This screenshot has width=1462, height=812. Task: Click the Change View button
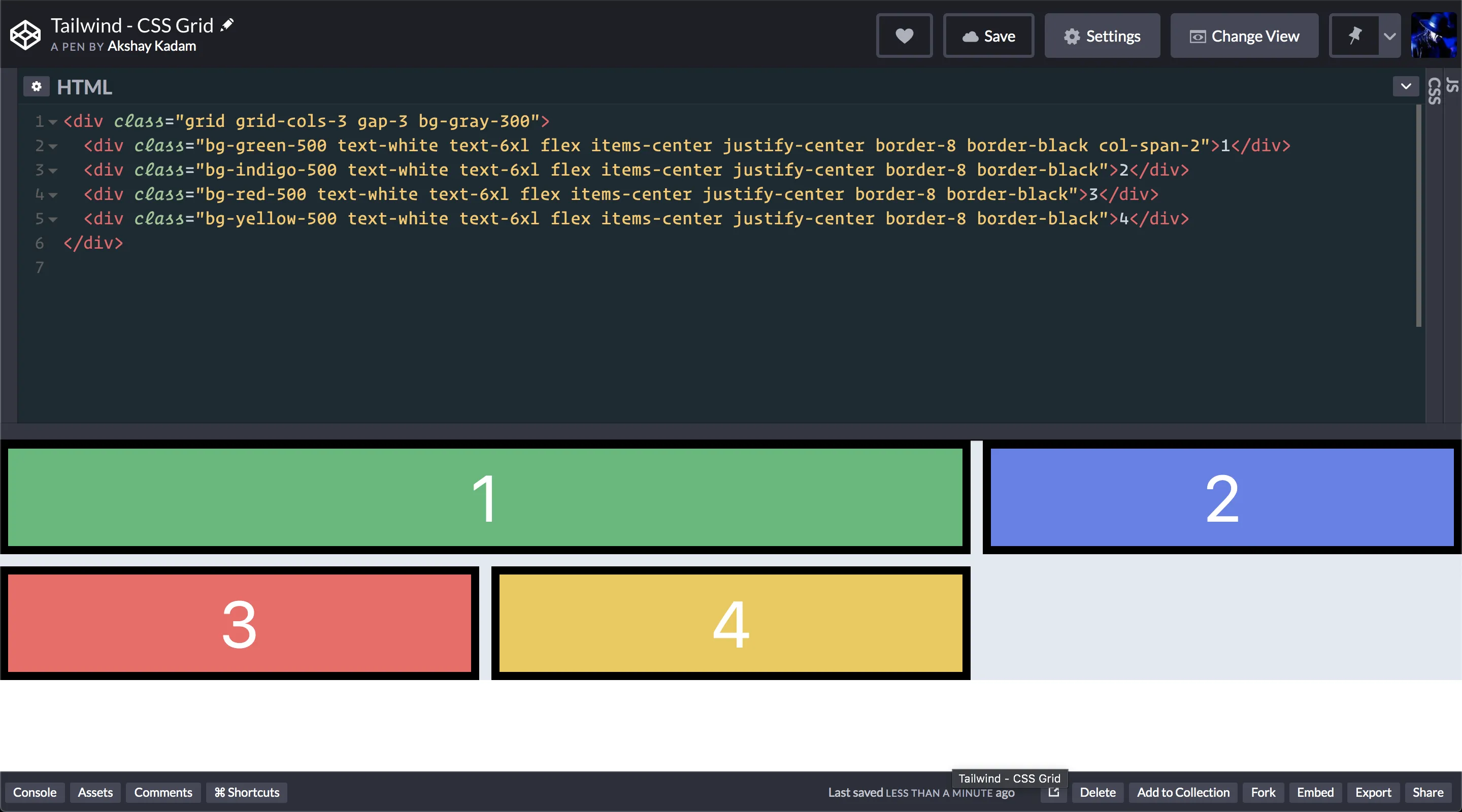pyautogui.click(x=1244, y=36)
